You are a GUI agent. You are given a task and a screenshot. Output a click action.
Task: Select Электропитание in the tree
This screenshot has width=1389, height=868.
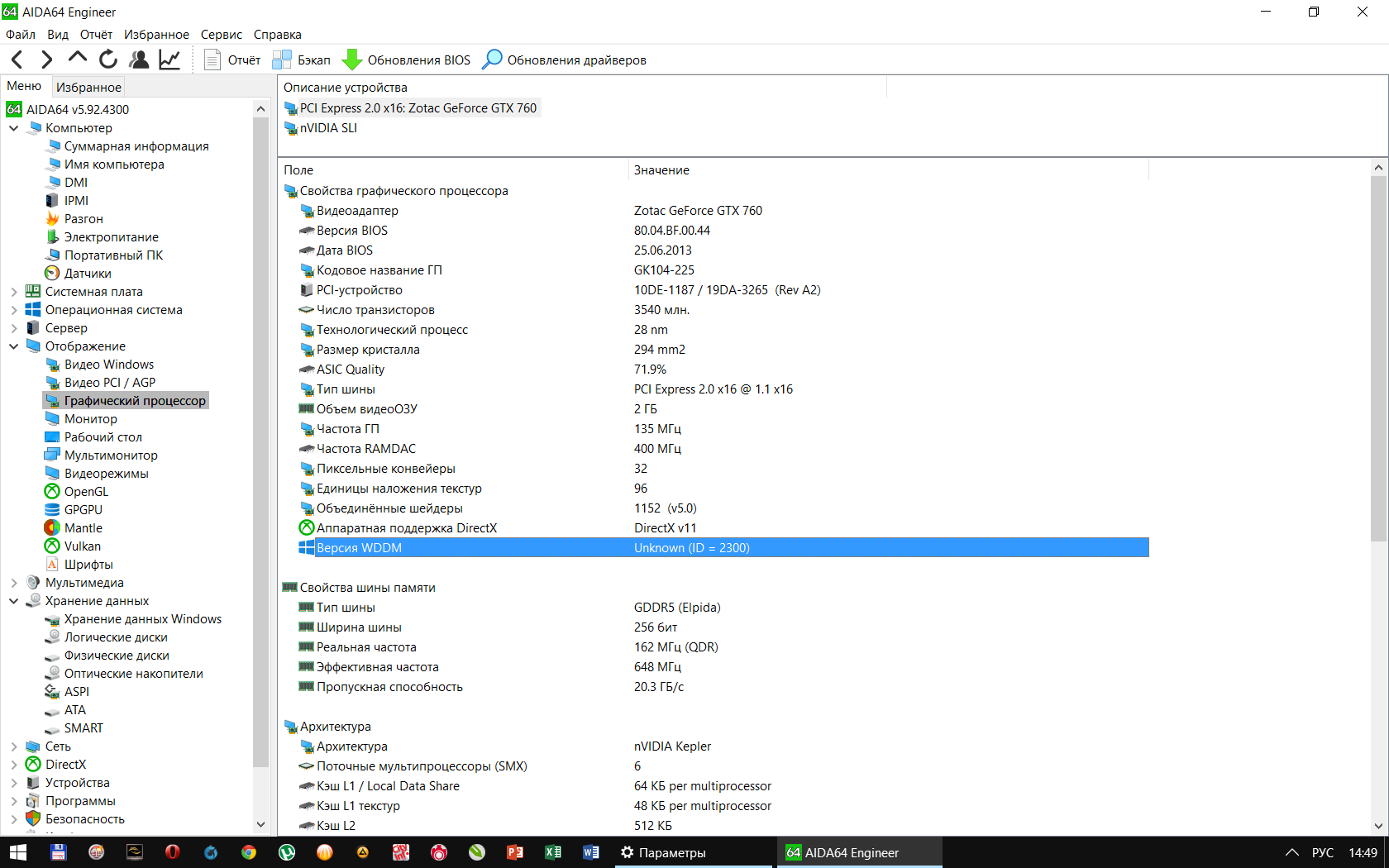pos(112,237)
